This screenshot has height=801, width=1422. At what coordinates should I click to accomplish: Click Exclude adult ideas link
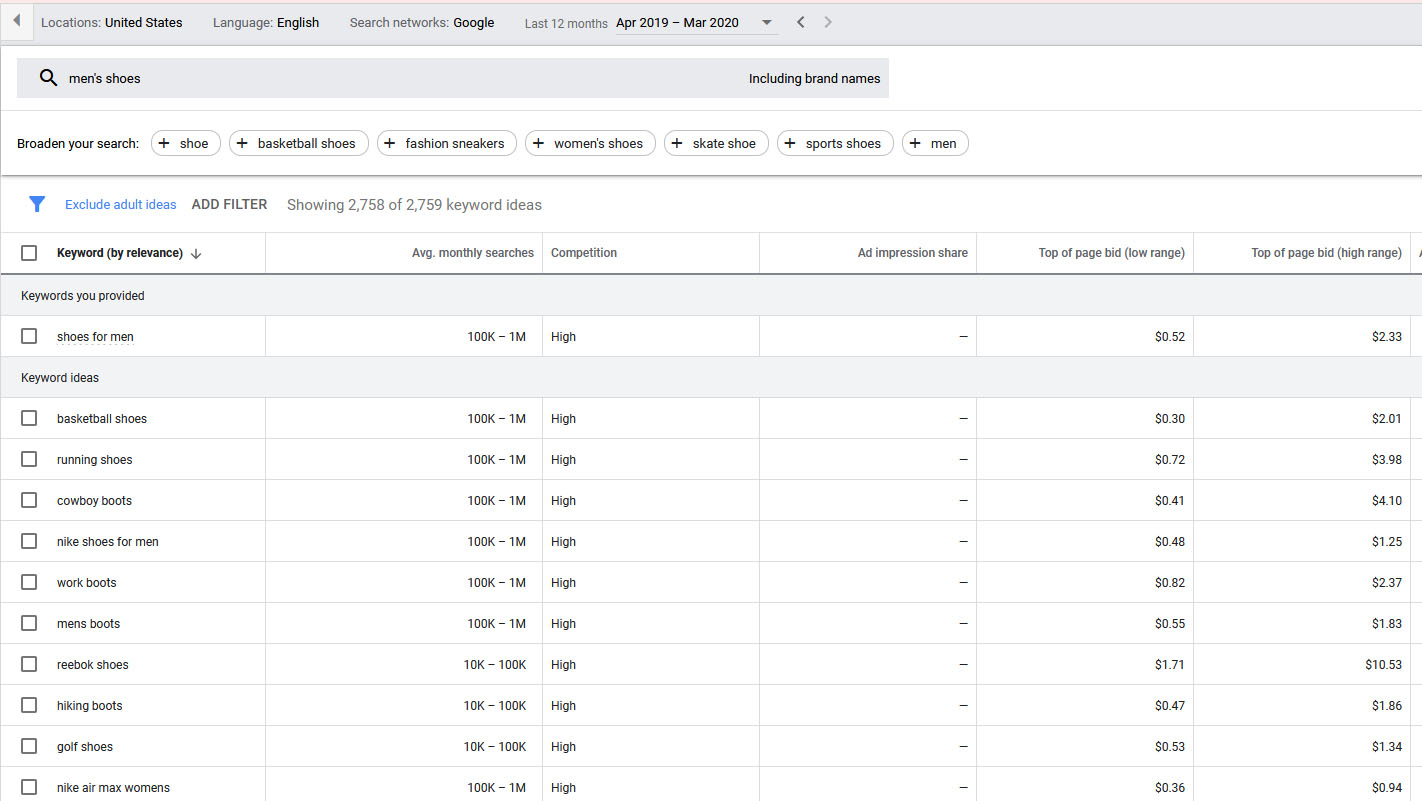pos(121,205)
